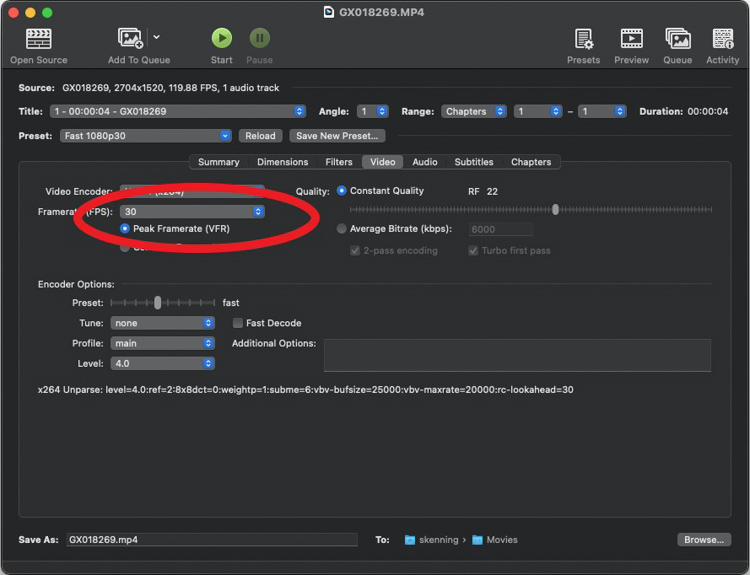Image resolution: width=750 pixels, height=575 pixels.
Task: Click the preset speed label fast
Action: click(231, 302)
